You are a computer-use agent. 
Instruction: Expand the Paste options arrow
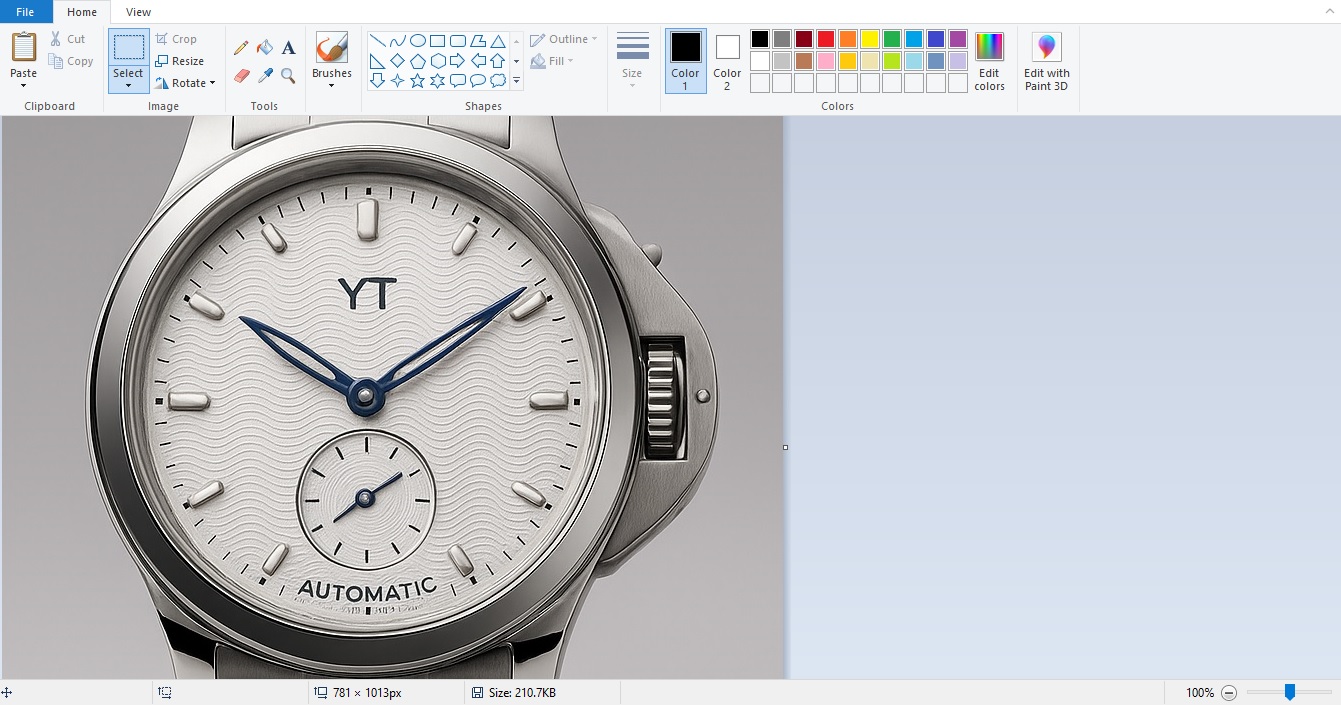24,86
